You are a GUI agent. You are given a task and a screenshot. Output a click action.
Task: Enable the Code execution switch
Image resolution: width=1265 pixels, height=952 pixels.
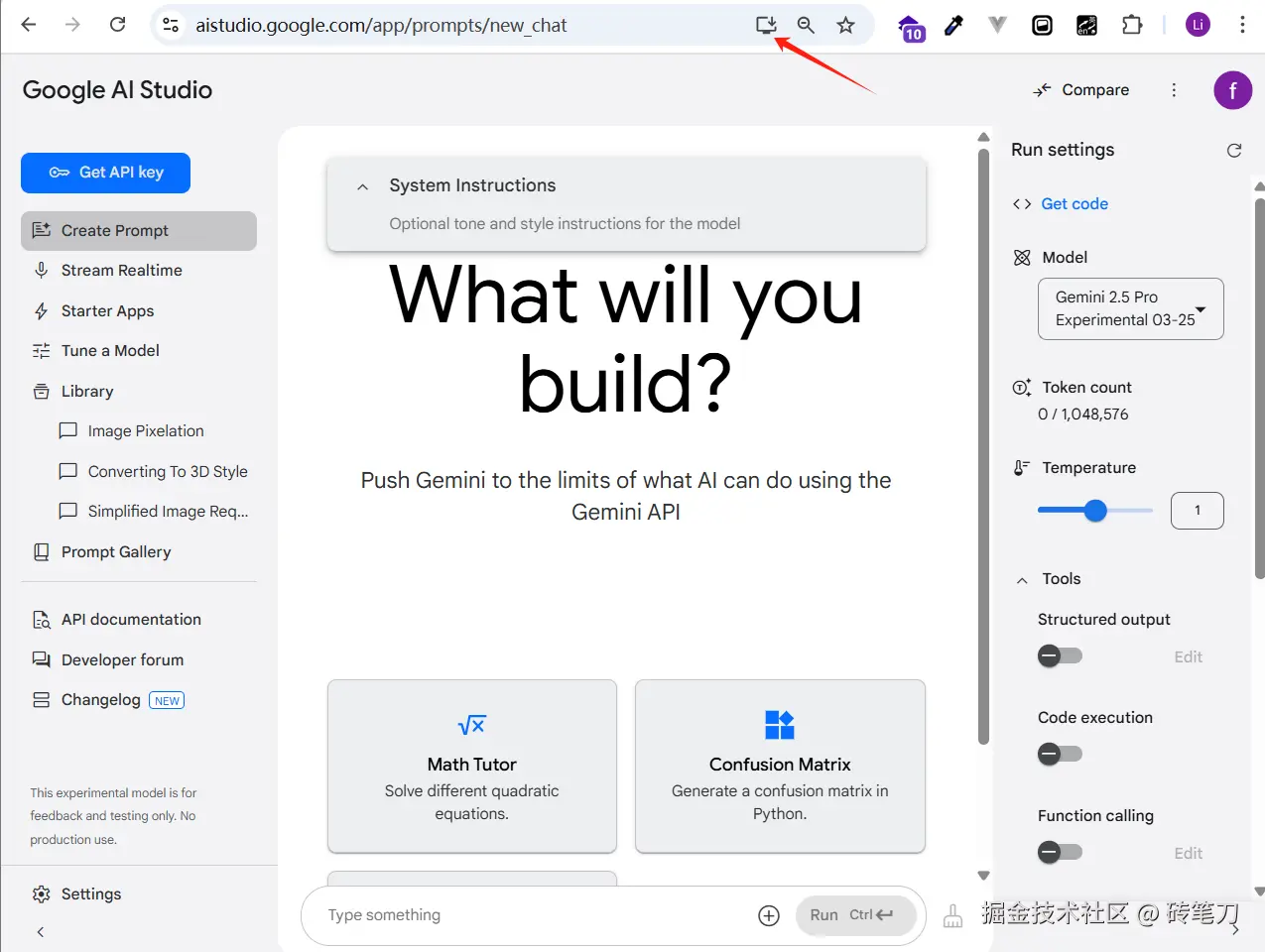[1060, 754]
